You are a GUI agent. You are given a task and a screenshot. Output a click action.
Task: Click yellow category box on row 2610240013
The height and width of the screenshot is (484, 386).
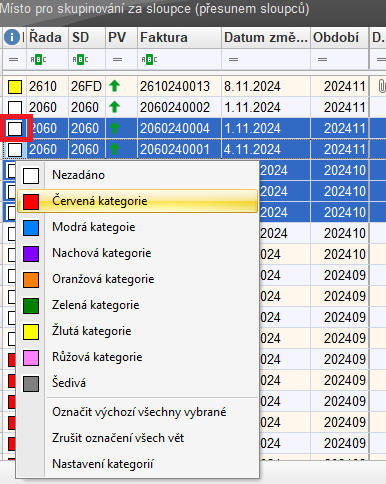pos(15,87)
